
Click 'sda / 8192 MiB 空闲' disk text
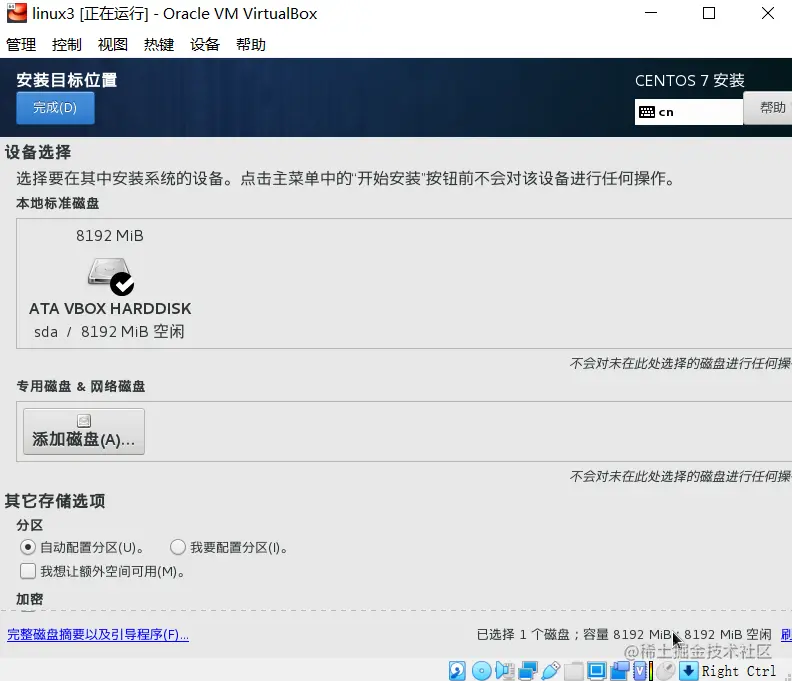pyautogui.click(x=109, y=332)
